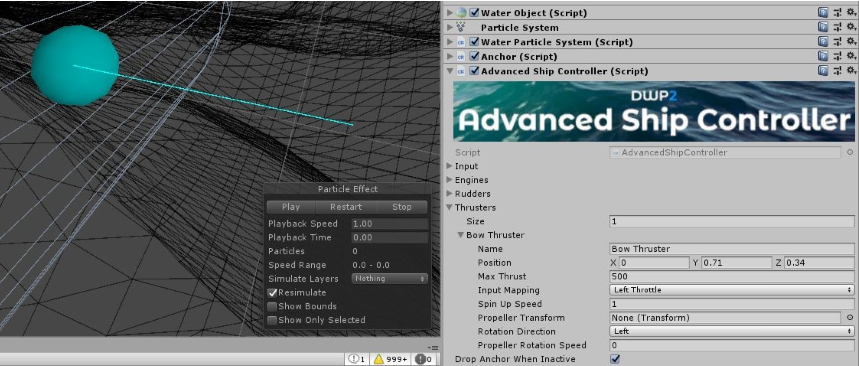Open gear menu of Water Object script
The width and height of the screenshot is (859, 366).
click(x=851, y=13)
